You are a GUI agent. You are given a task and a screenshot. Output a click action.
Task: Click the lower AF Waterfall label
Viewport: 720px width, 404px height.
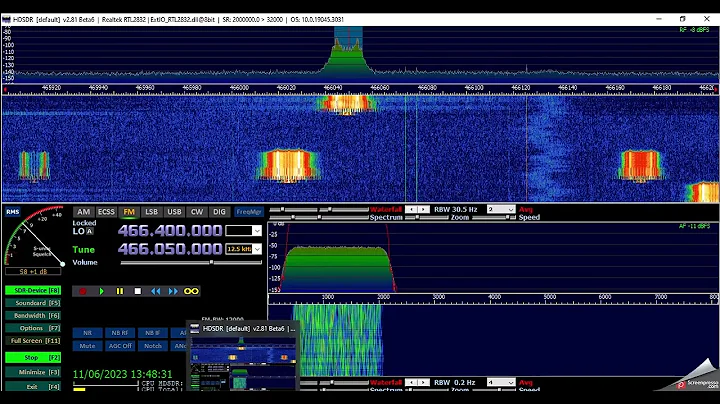pos(386,382)
